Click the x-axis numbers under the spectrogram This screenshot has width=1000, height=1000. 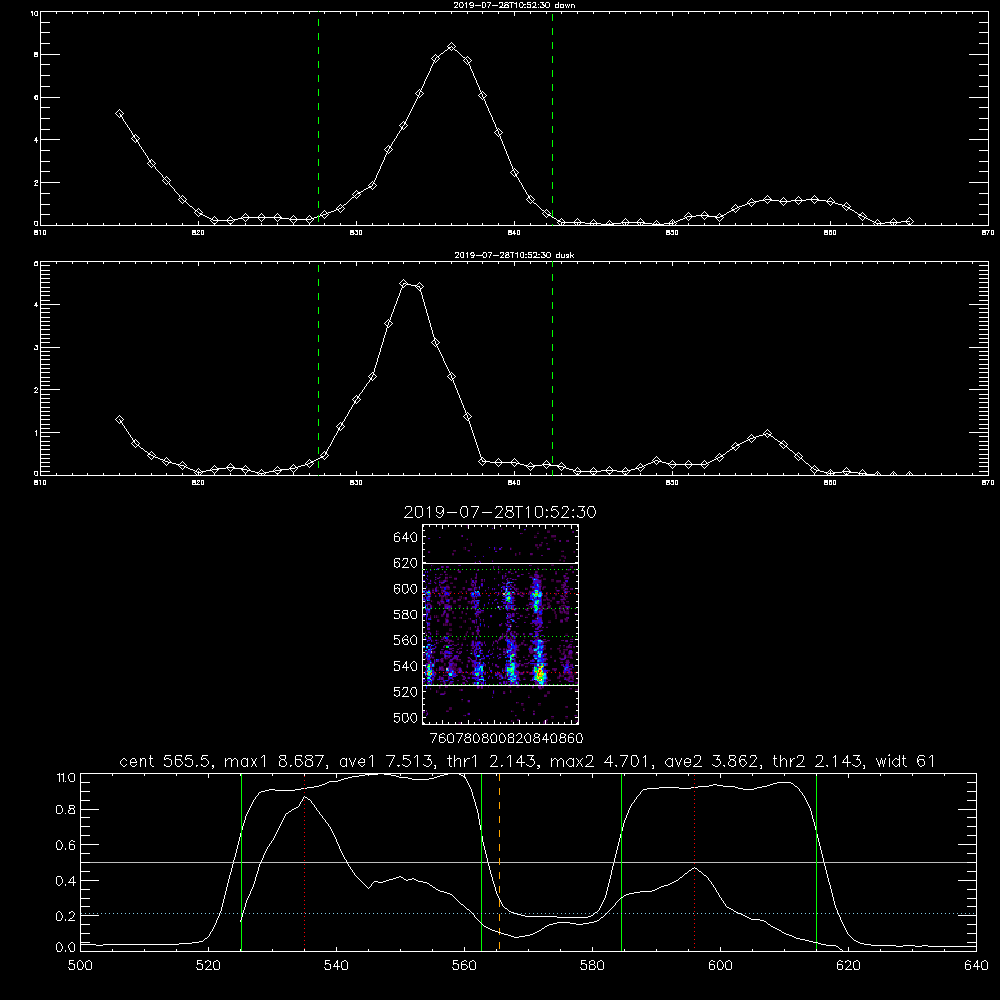tap(506, 738)
